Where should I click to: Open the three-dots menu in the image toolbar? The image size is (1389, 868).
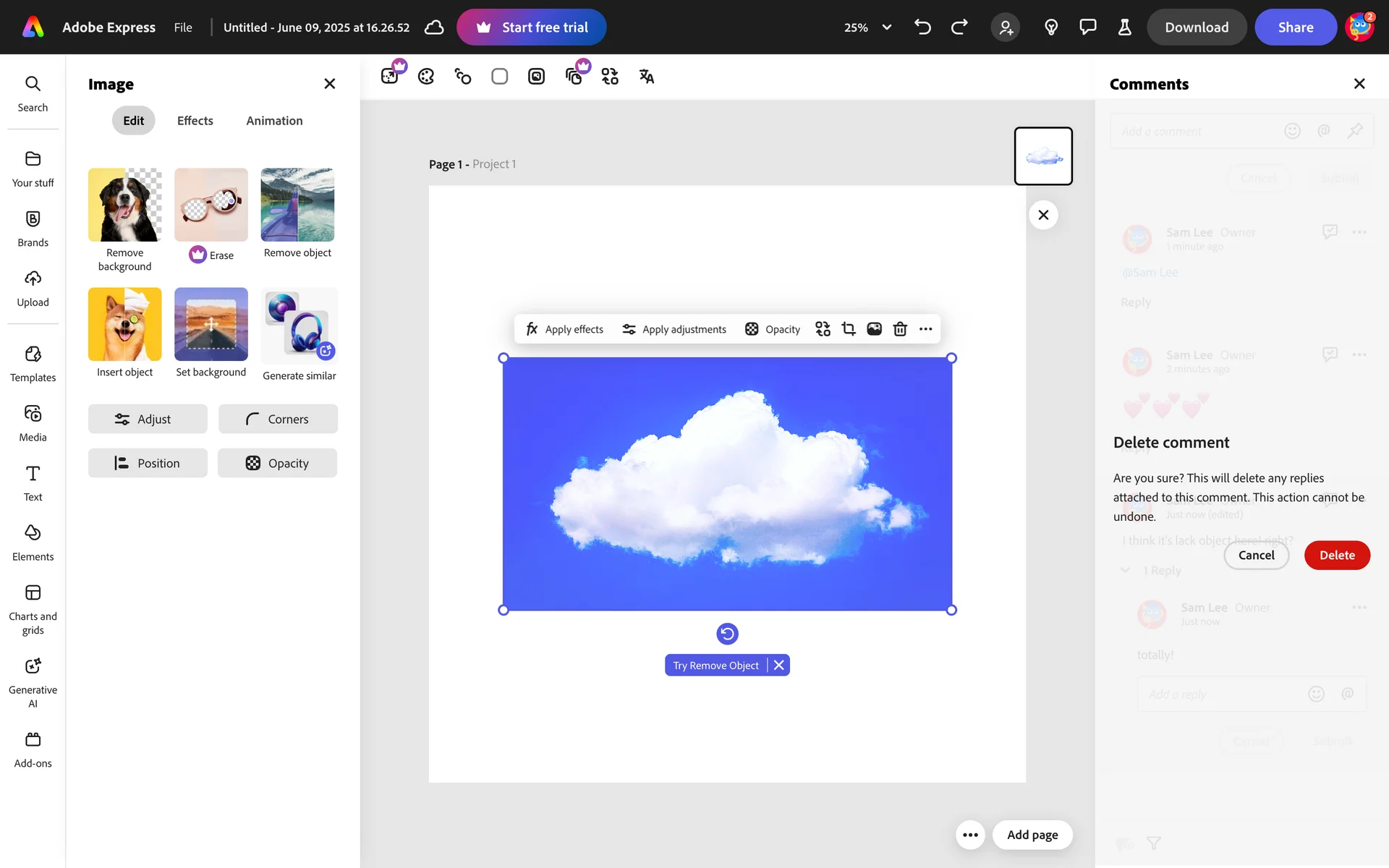click(925, 329)
